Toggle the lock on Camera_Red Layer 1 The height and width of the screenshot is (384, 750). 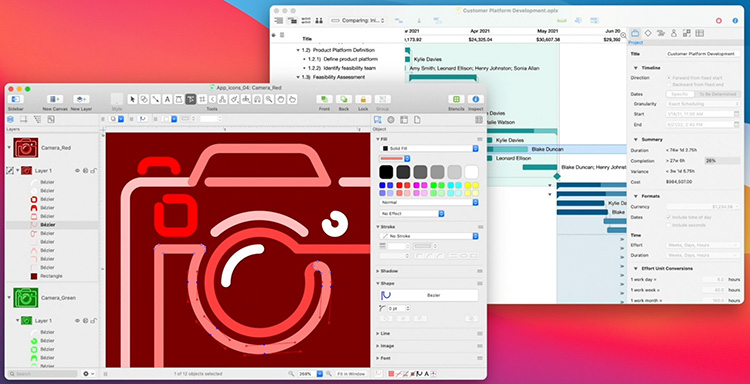click(x=94, y=170)
